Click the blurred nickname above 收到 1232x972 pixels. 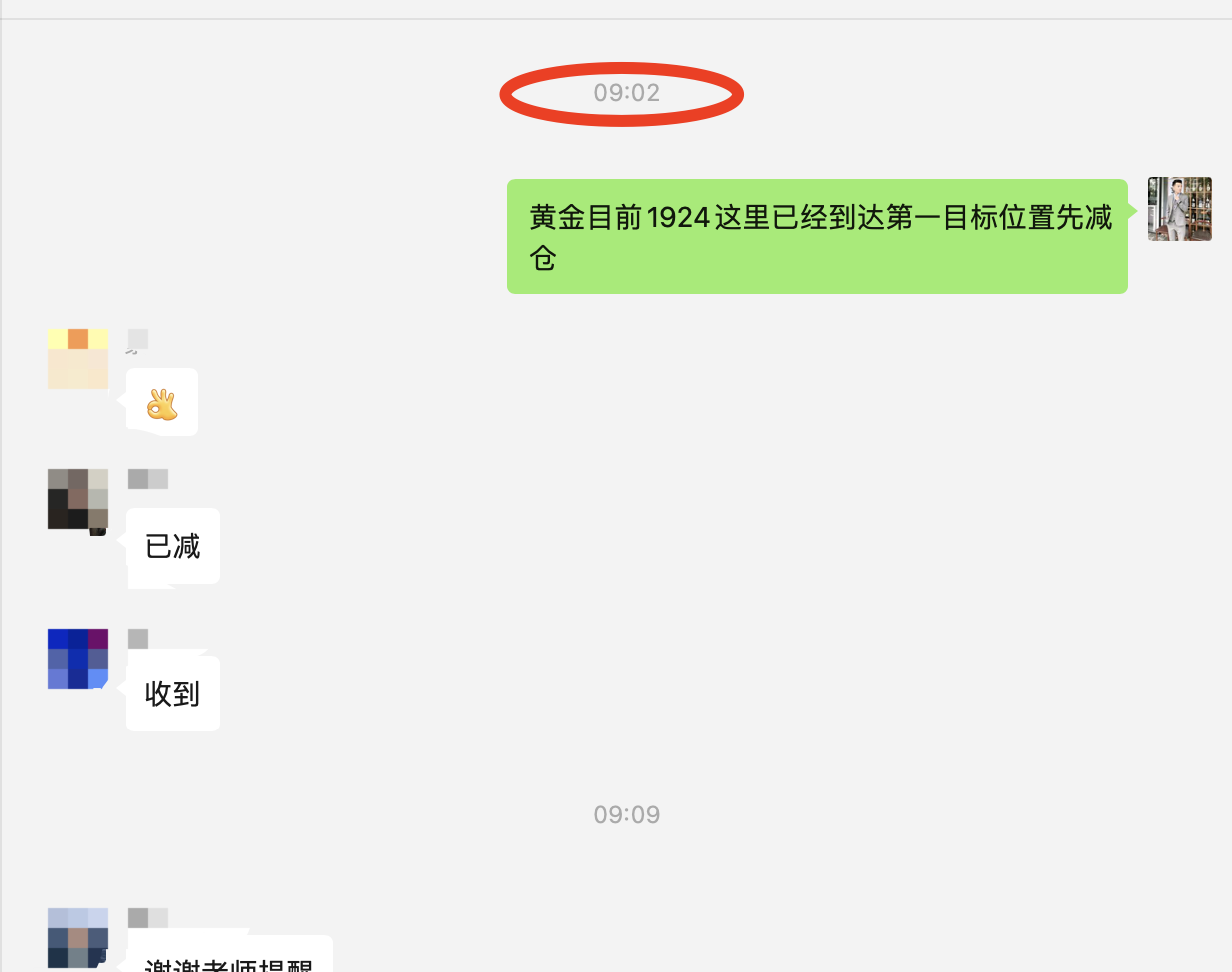(138, 639)
